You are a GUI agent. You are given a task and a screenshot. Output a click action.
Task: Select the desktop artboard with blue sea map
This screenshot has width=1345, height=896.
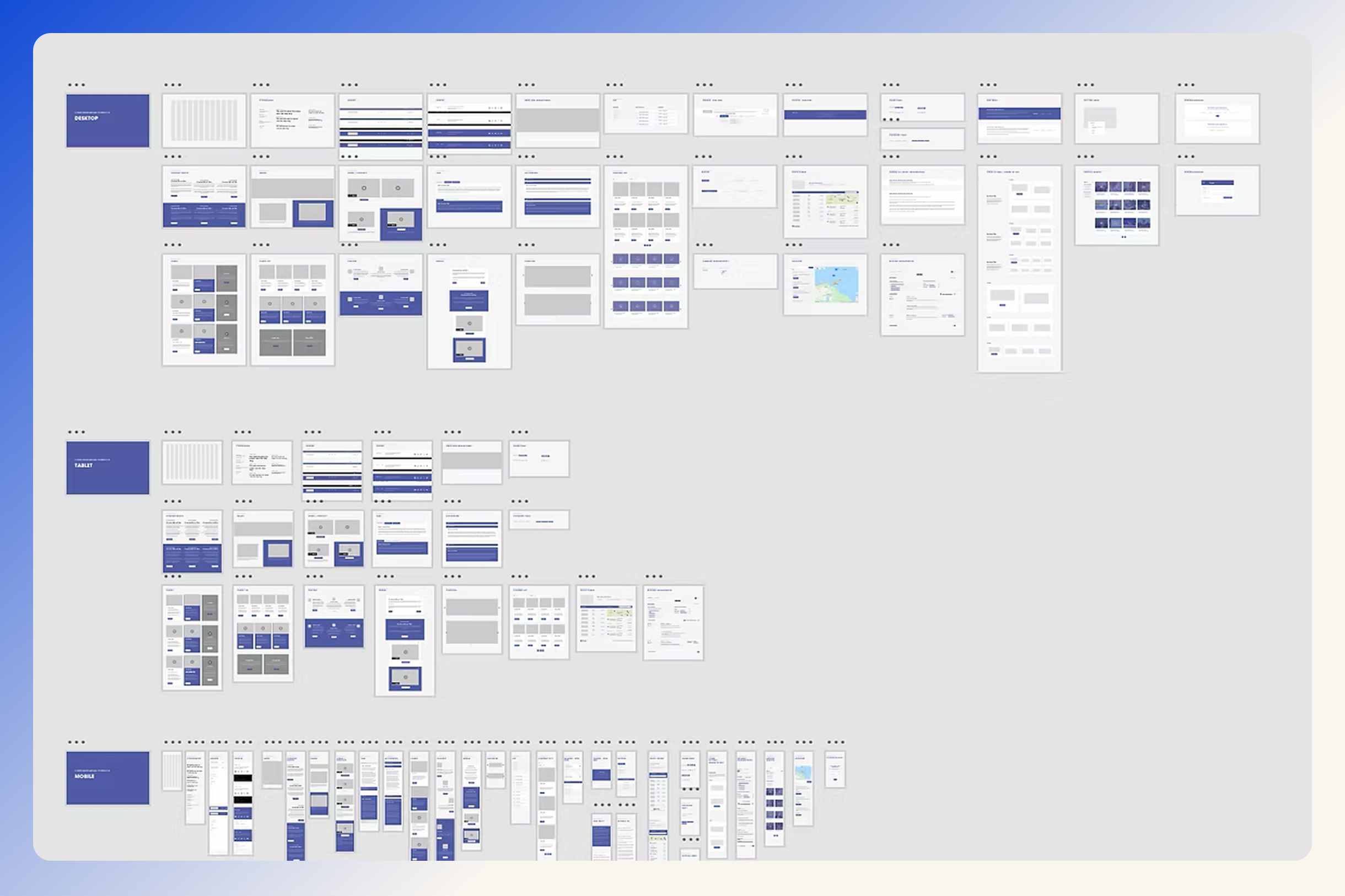coord(825,284)
